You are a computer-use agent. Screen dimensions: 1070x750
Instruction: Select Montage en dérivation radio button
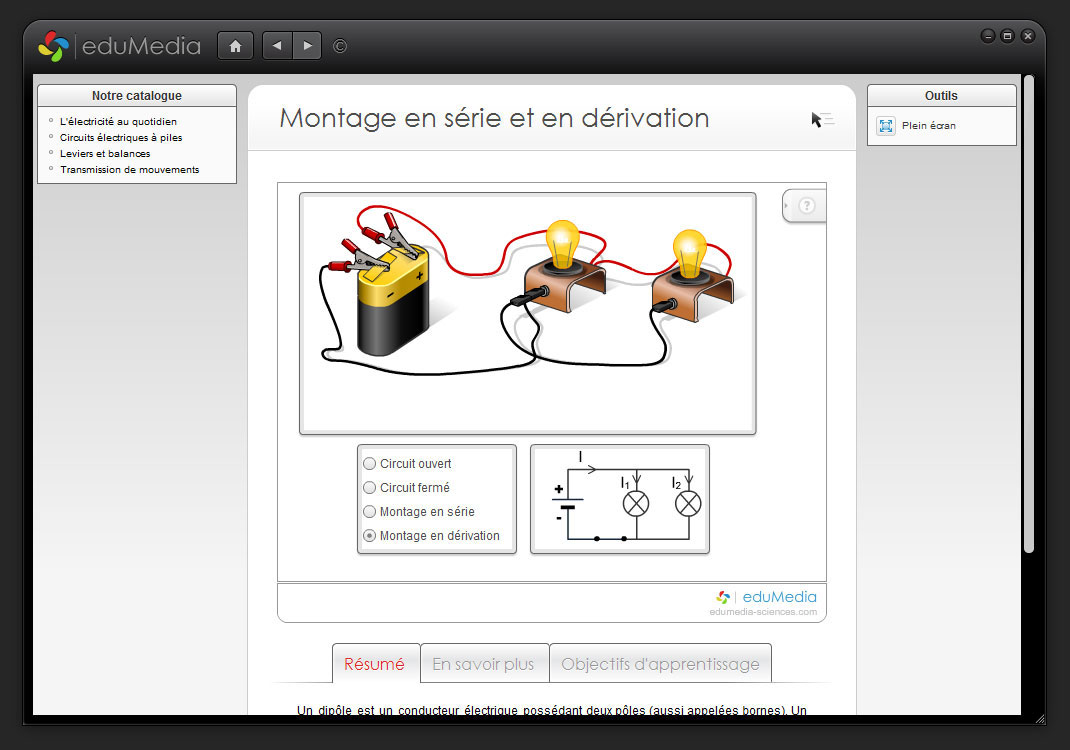coord(370,536)
